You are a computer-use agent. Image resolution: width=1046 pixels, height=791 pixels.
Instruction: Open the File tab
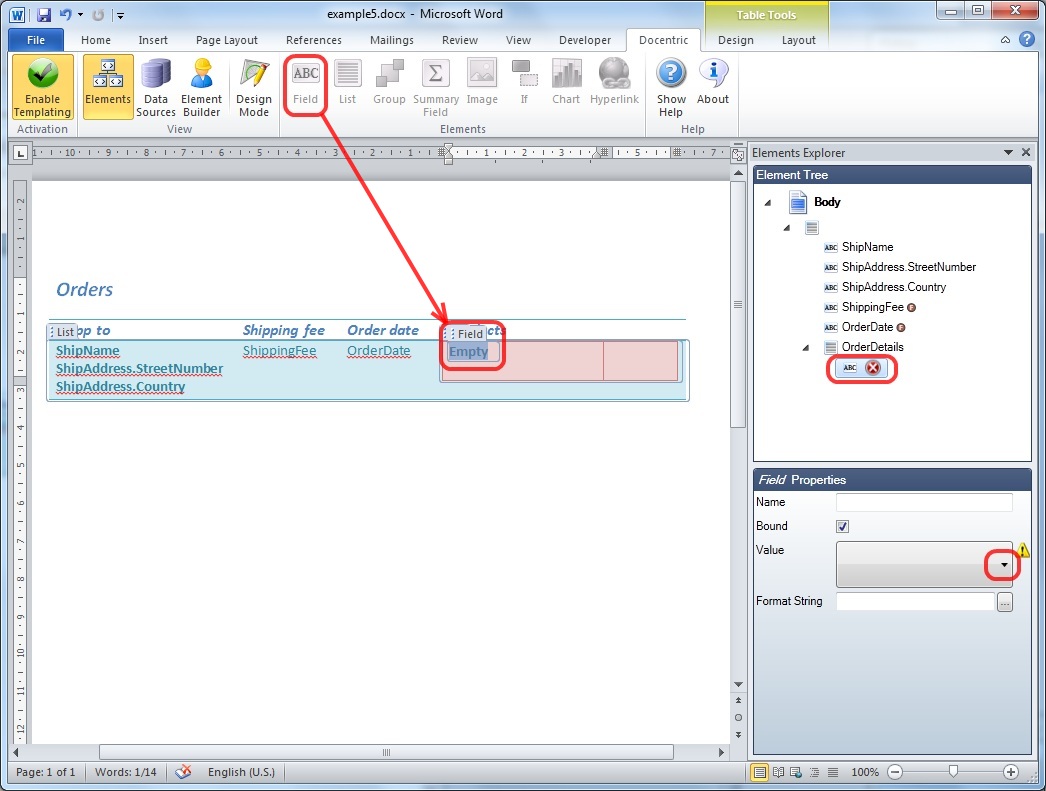tap(36, 40)
